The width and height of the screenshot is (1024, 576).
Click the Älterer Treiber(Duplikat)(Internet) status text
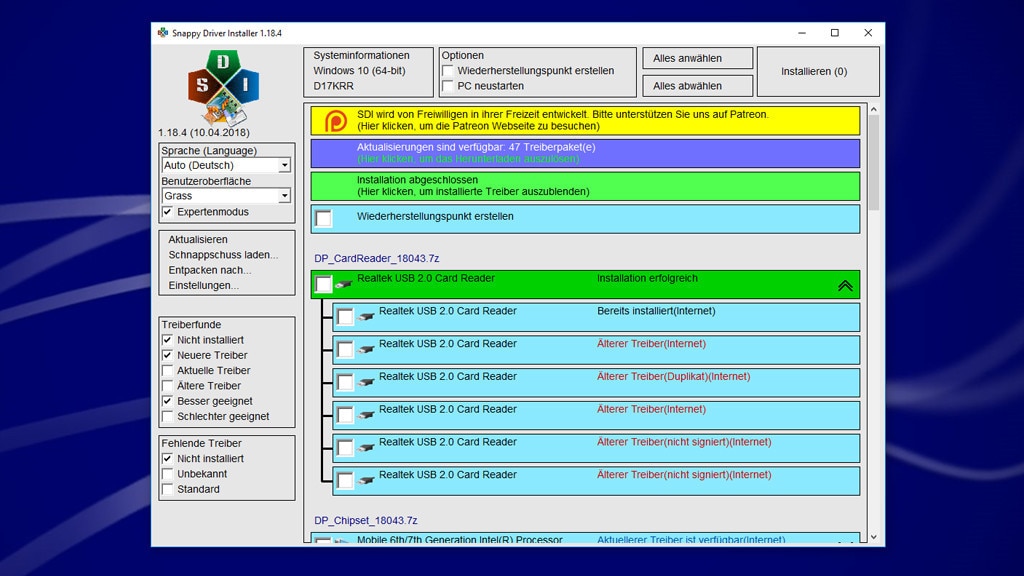point(673,376)
